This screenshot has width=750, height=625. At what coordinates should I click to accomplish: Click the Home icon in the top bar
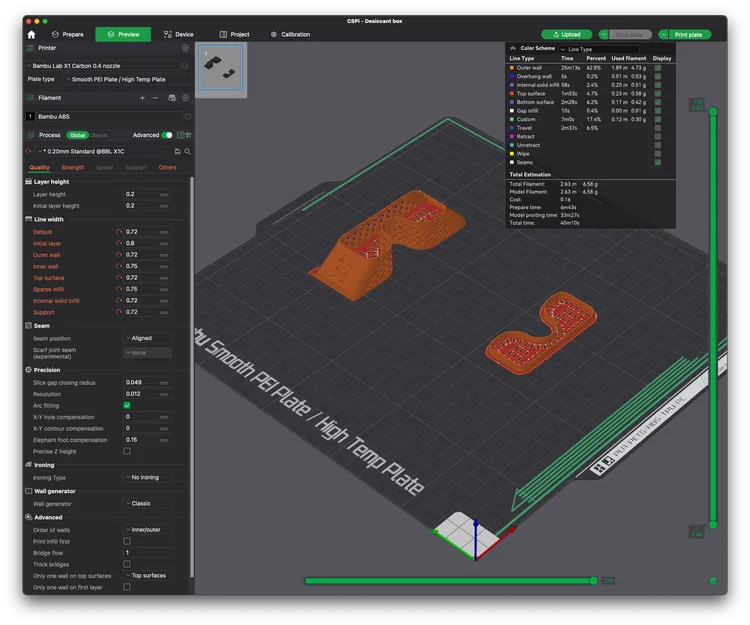tap(32, 34)
